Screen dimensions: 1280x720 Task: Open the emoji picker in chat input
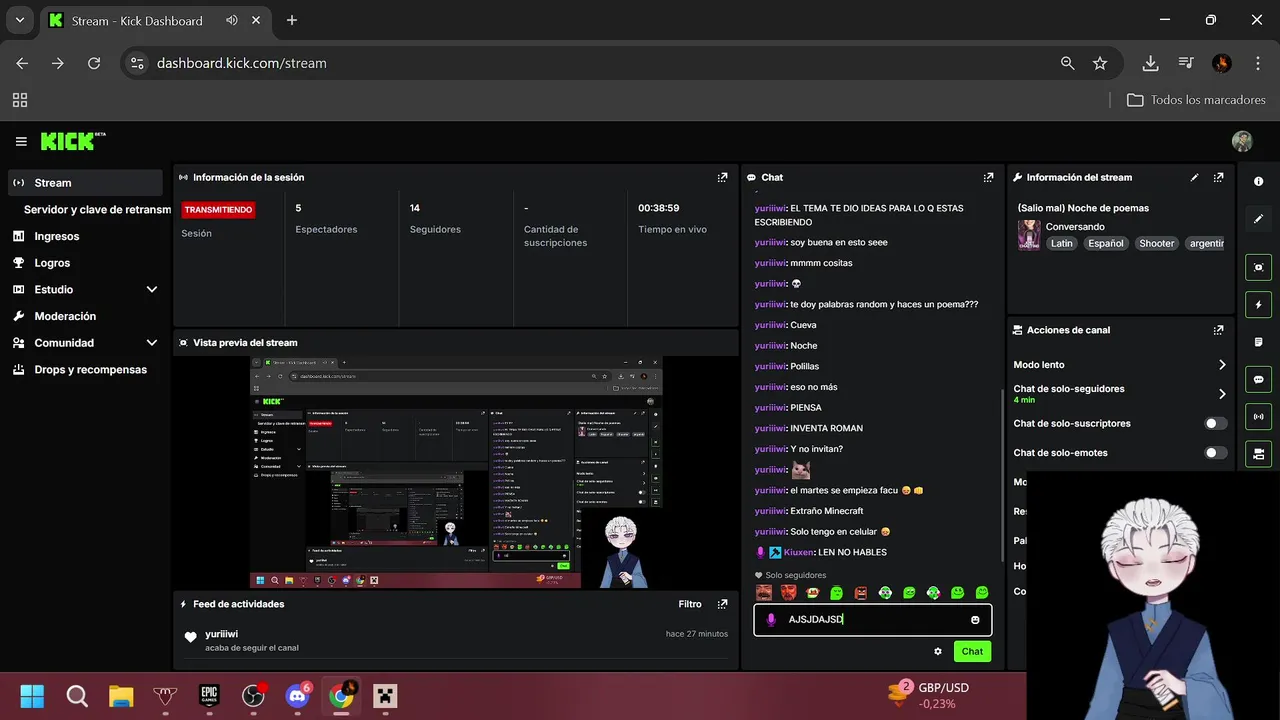pos(975,620)
